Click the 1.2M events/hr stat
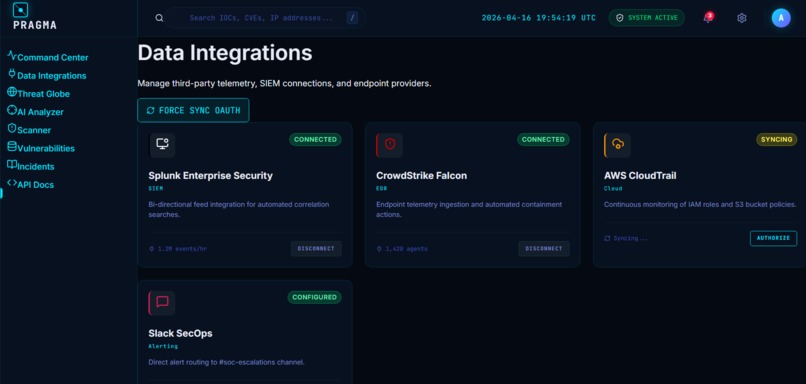806x384 pixels. click(182, 249)
